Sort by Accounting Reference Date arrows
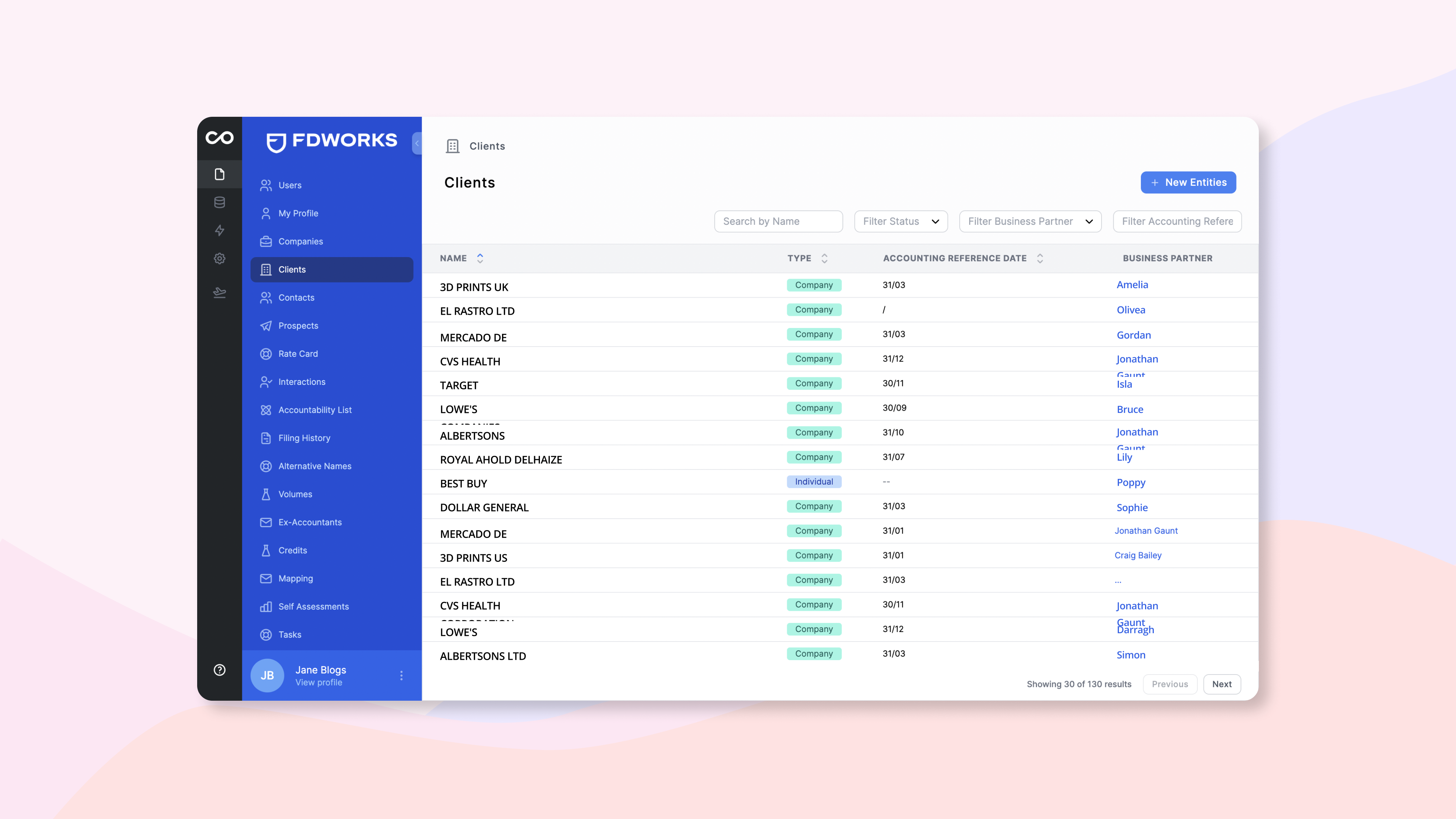This screenshot has height=819, width=1456. pos(1039,258)
